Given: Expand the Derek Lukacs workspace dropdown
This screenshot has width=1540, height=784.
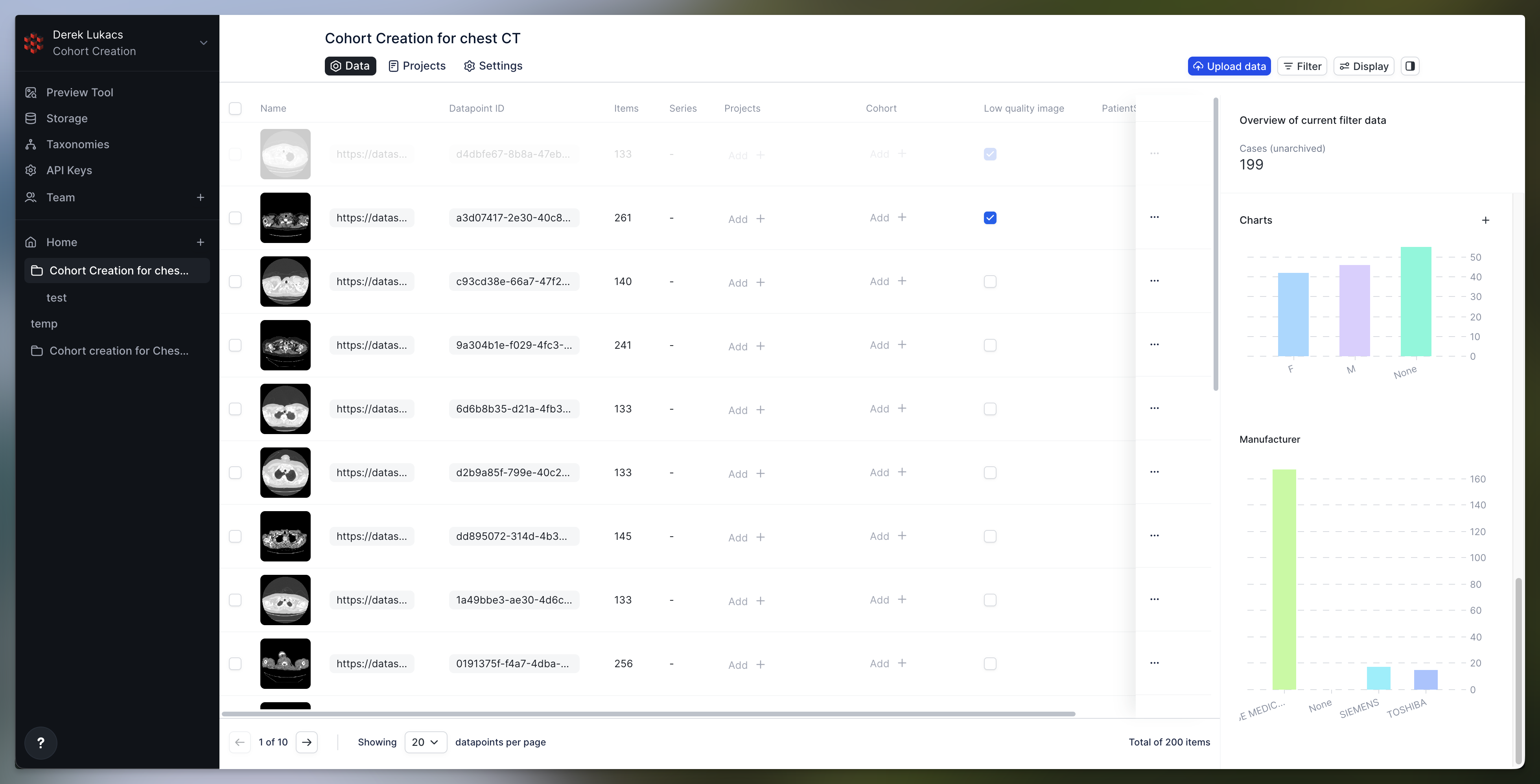Looking at the screenshot, I should (203, 43).
